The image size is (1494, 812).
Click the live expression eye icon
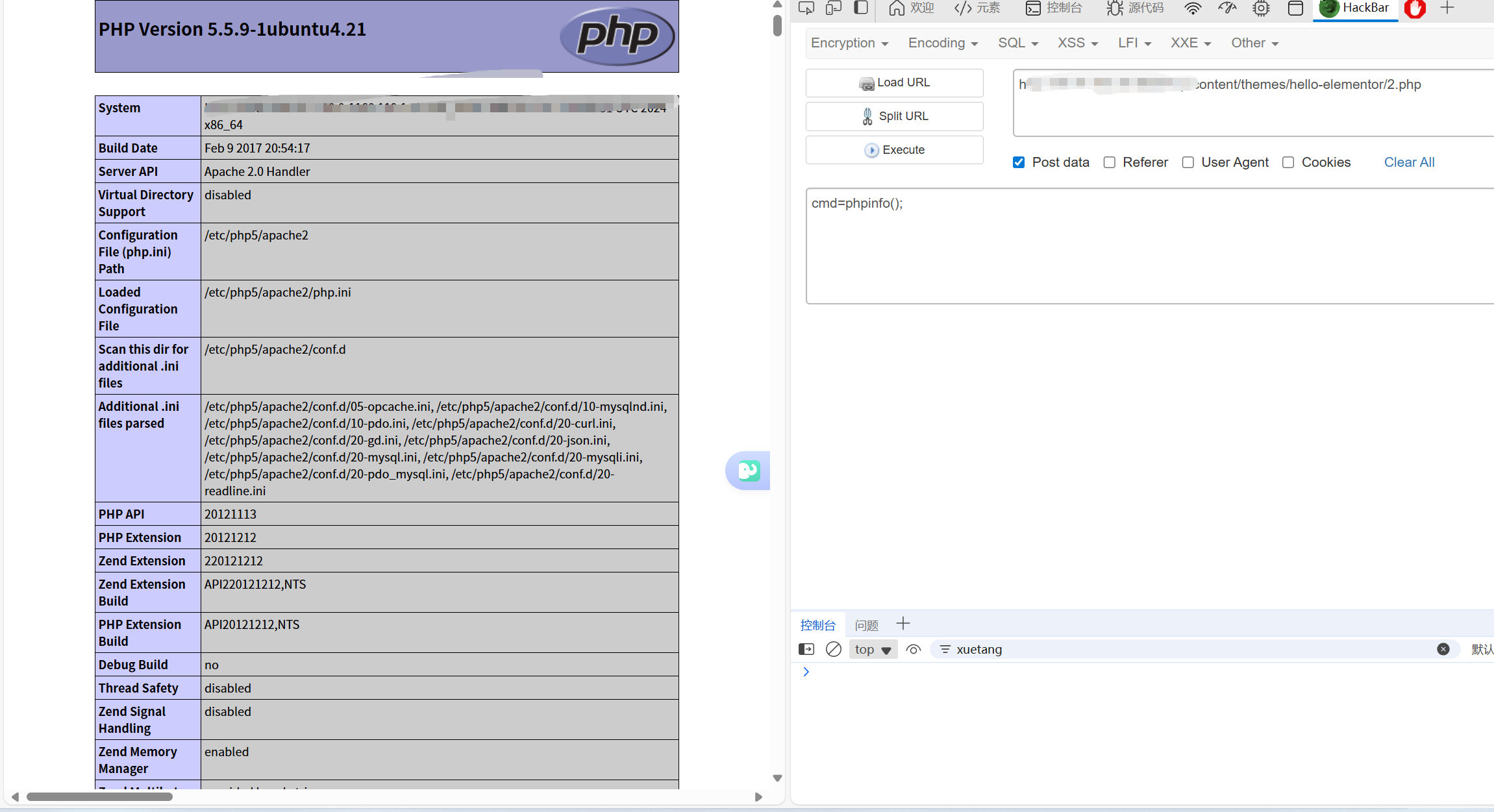914,649
